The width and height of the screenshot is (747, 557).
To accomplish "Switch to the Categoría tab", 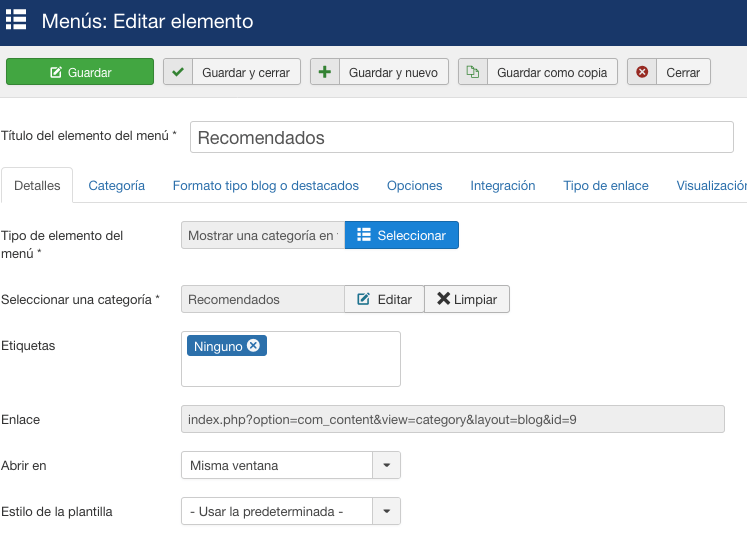I will pyautogui.click(x=117, y=186).
